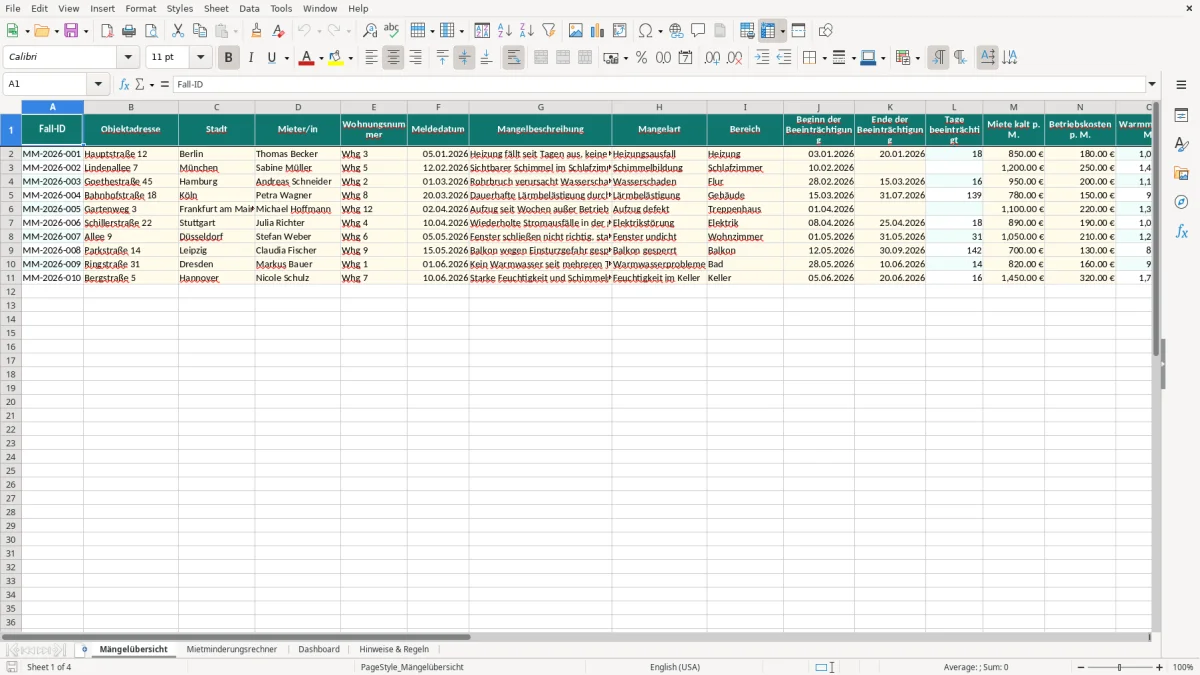Screen dimensions: 1200x675
Task: Open the Sheet menu
Action: pyautogui.click(x=216, y=8)
